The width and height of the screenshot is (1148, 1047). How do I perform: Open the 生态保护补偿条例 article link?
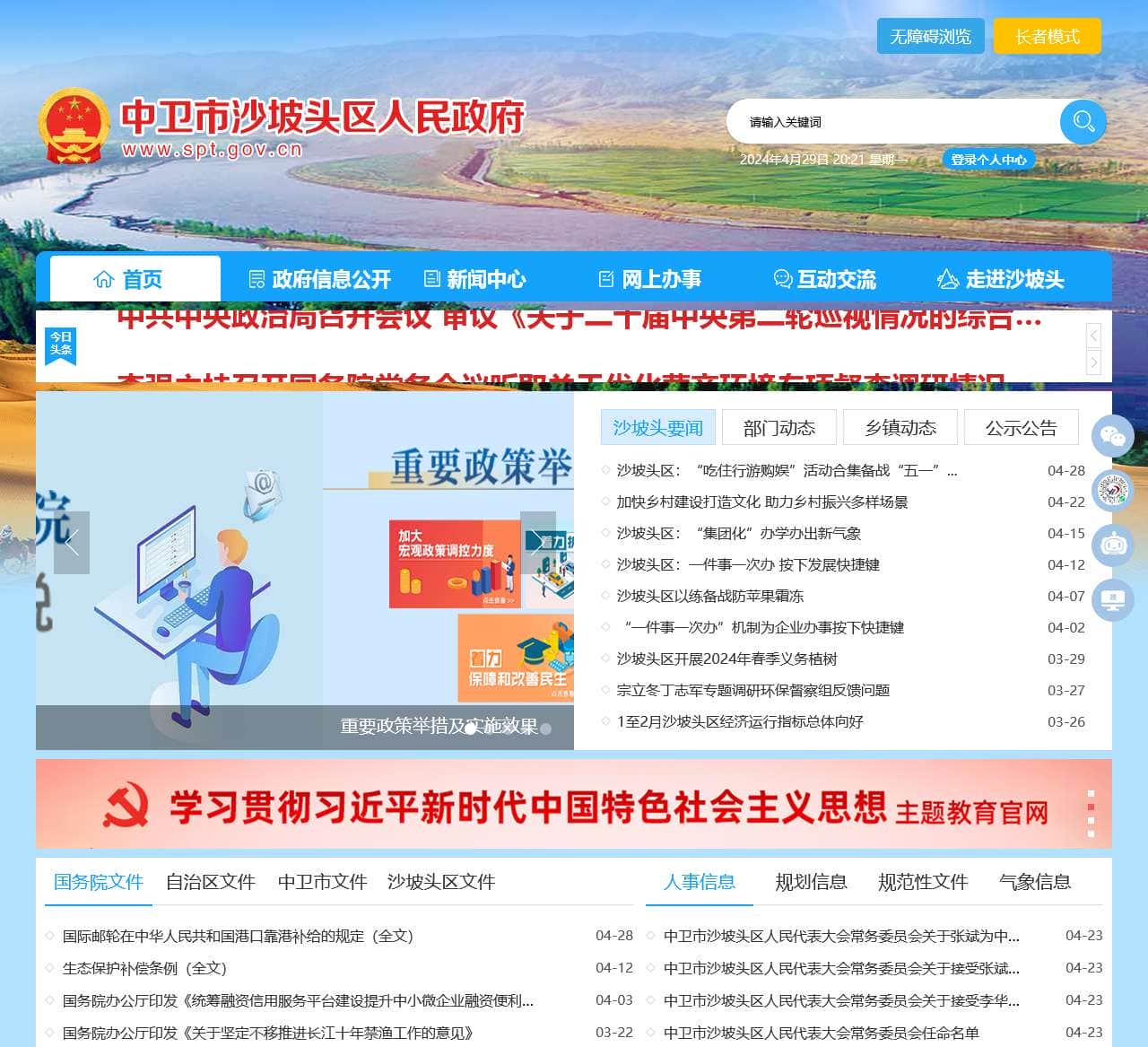coord(144,968)
